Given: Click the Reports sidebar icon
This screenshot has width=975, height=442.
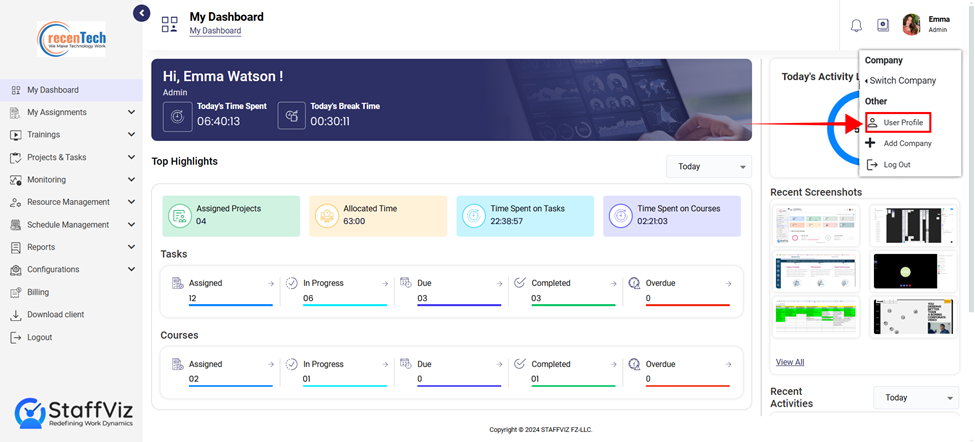Looking at the screenshot, I should tap(16, 247).
